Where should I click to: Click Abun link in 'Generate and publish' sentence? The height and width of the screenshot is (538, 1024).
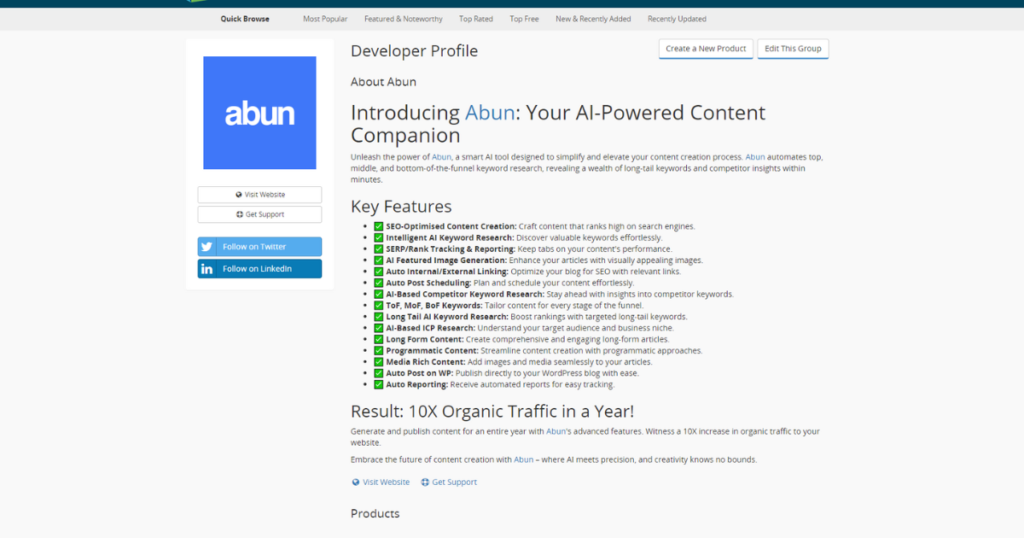coord(556,432)
